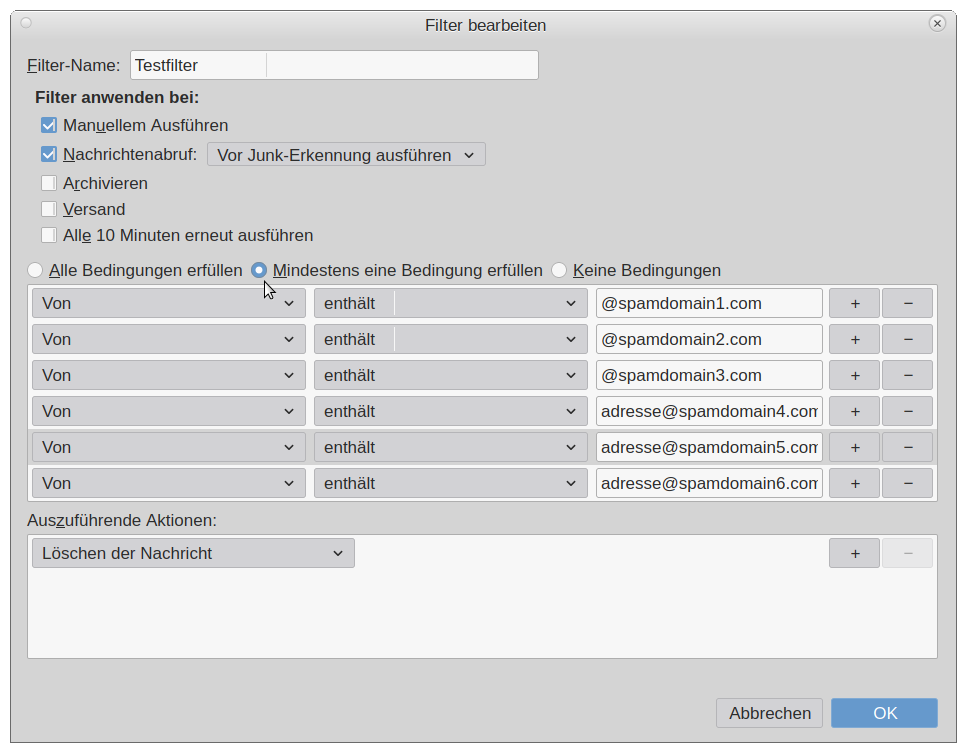Click the Abbrechen button
The width and height of the screenshot is (967, 753).
pyautogui.click(x=769, y=713)
